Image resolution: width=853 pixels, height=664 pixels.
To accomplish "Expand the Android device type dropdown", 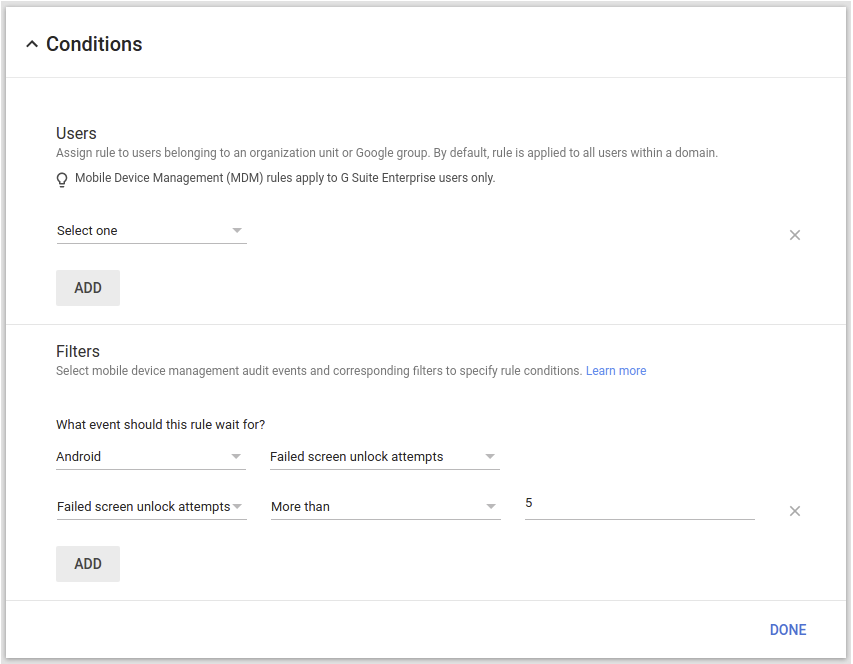I will coord(150,457).
